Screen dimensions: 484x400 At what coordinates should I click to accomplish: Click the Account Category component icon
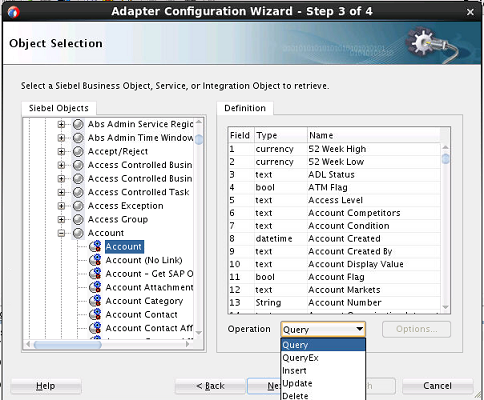coord(95,301)
